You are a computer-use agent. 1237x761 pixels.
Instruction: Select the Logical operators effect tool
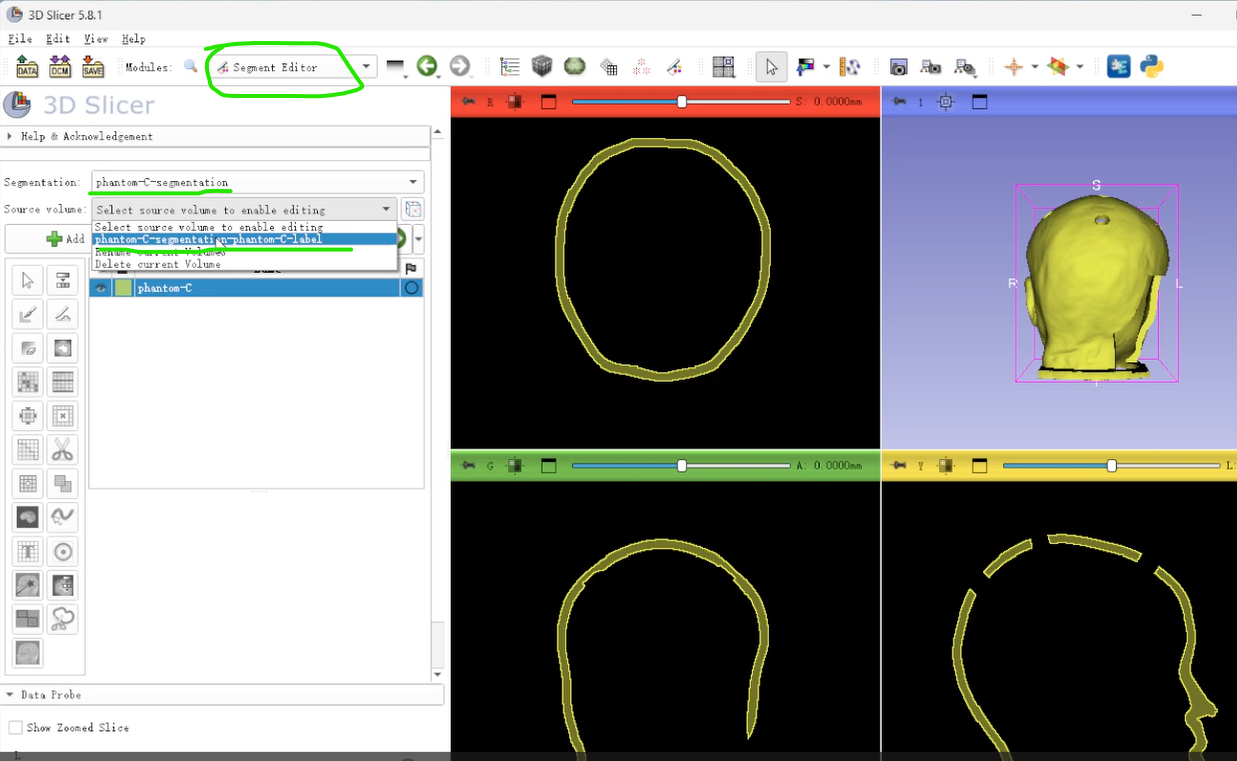point(62,483)
